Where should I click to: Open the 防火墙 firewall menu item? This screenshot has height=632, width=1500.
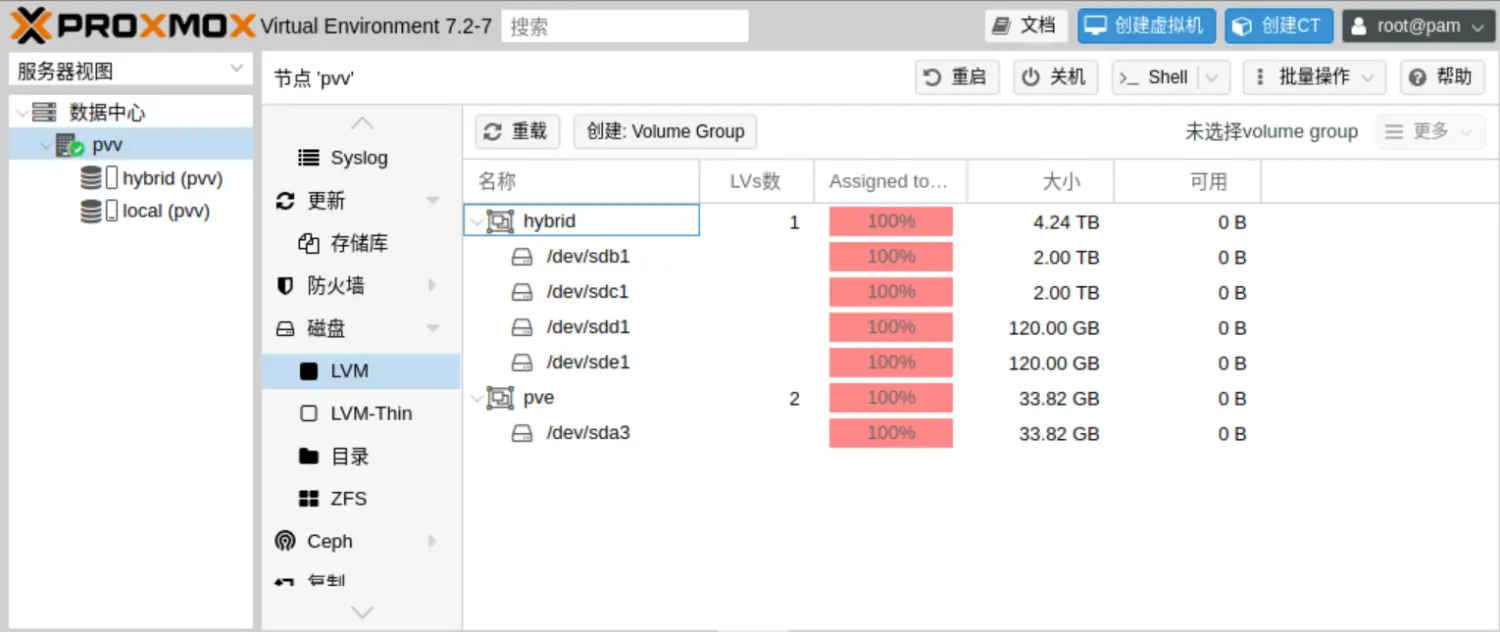[x=361, y=286]
